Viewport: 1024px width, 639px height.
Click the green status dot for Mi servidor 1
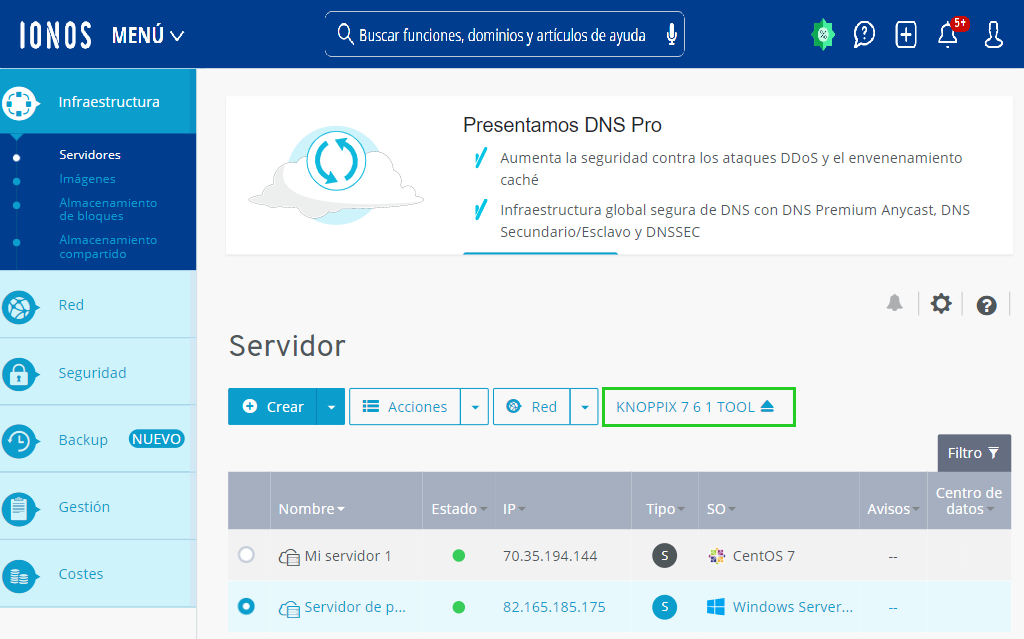pos(458,556)
